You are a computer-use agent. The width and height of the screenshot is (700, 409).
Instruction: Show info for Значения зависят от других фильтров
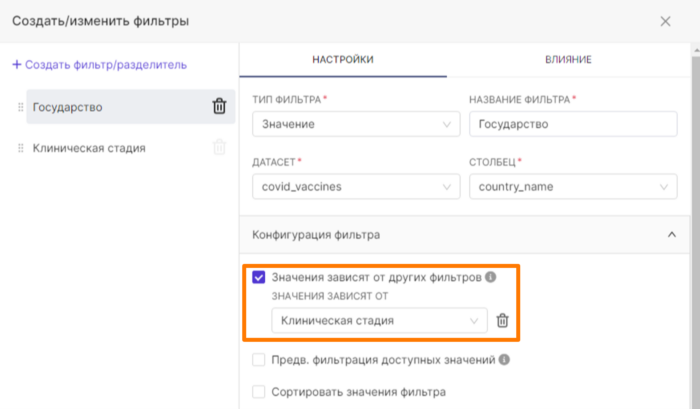[490, 277]
